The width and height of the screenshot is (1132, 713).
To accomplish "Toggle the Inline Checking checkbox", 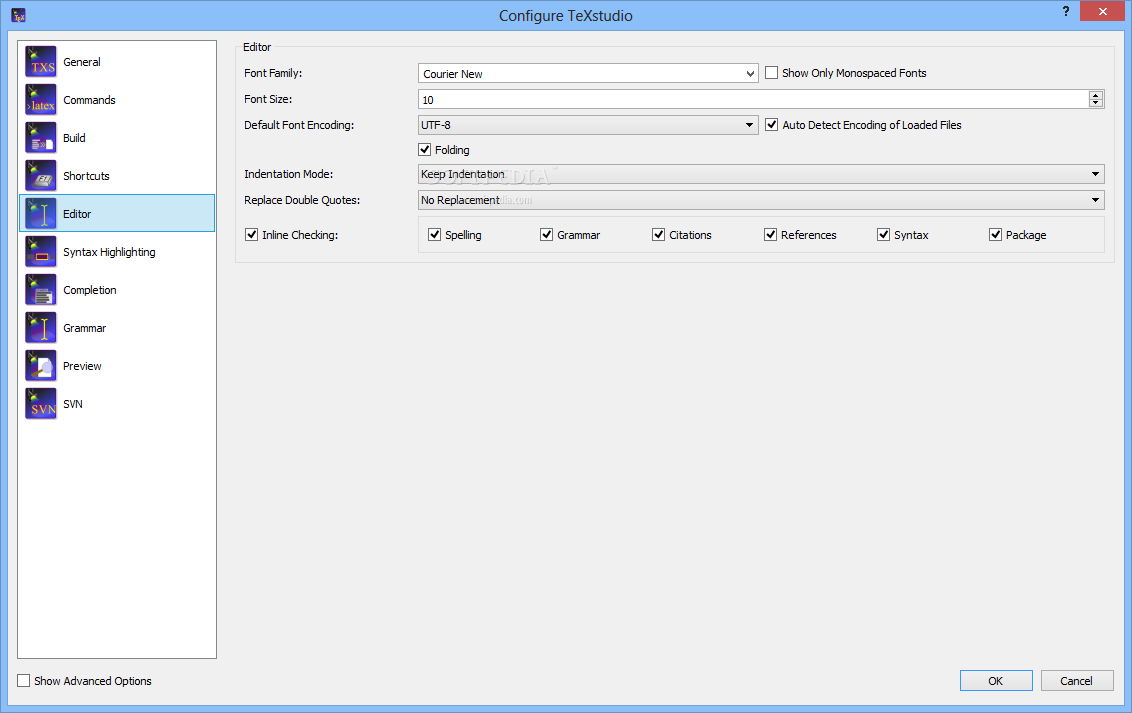I will (x=251, y=235).
